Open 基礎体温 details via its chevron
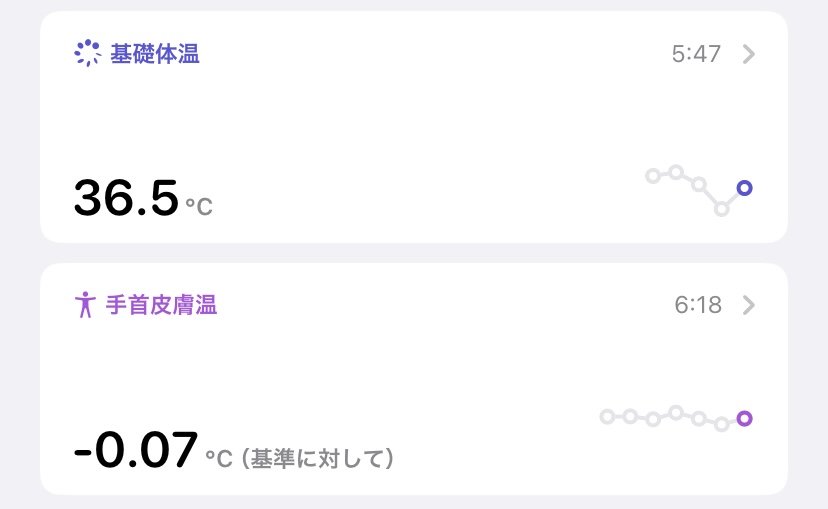Viewport: 828px width, 509px height. pyautogui.click(x=748, y=54)
